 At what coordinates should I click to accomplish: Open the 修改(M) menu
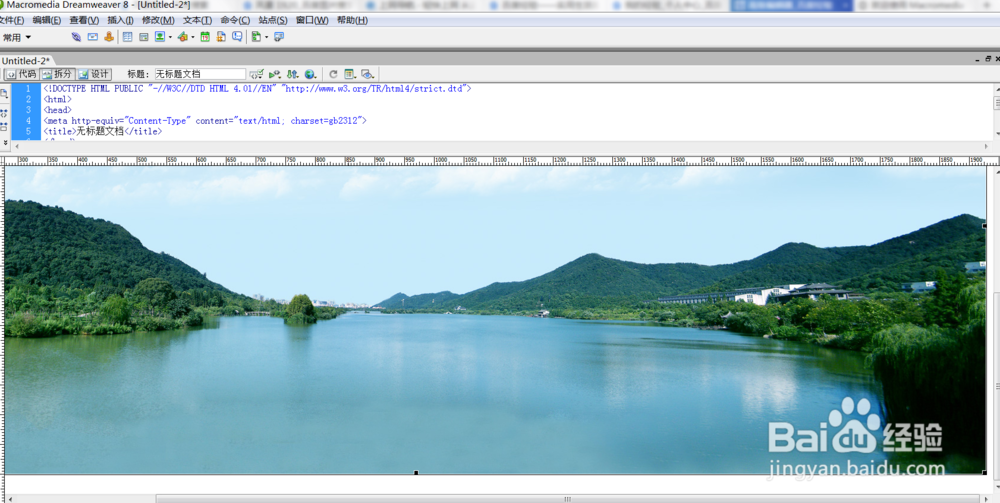tap(158, 20)
